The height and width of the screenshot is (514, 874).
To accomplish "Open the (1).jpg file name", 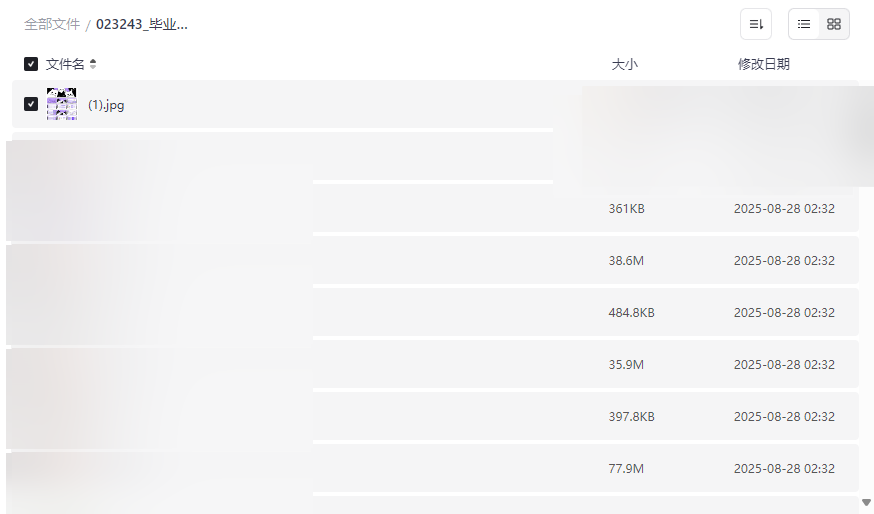I will tap(106, 105).
